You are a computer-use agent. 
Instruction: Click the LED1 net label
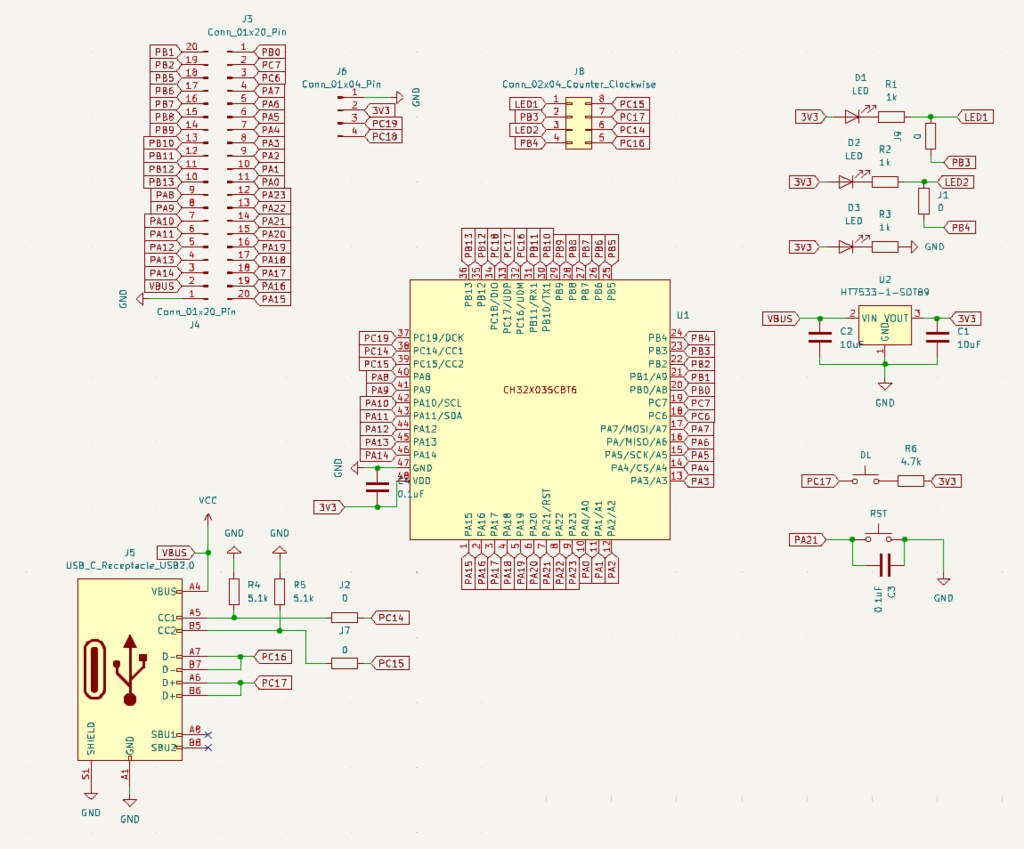tap(975, 115)
